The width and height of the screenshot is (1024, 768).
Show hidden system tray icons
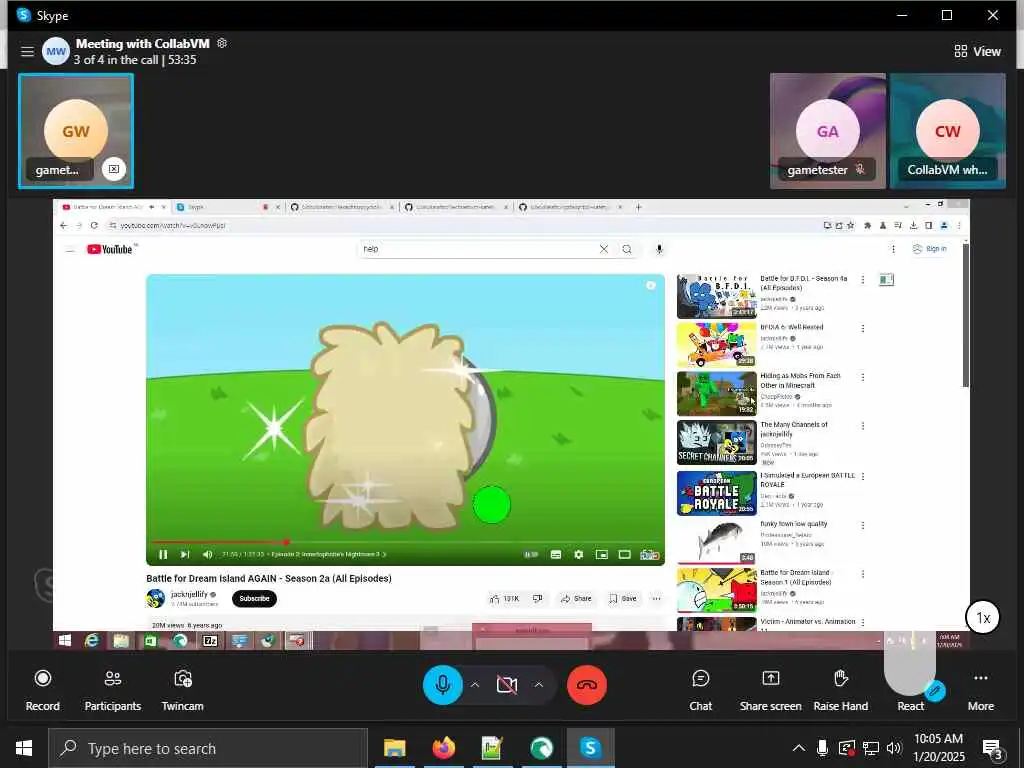coord(798,748)
